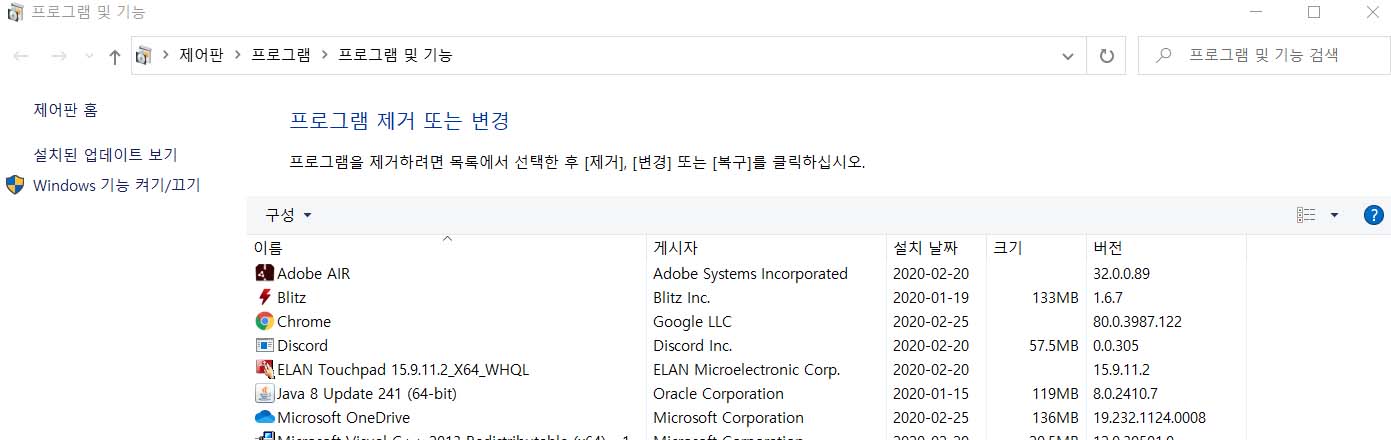This screenshot has height=440, width=1391.
Task: Click version 32.0.0.89 cell
Action: pos(1122,273)
